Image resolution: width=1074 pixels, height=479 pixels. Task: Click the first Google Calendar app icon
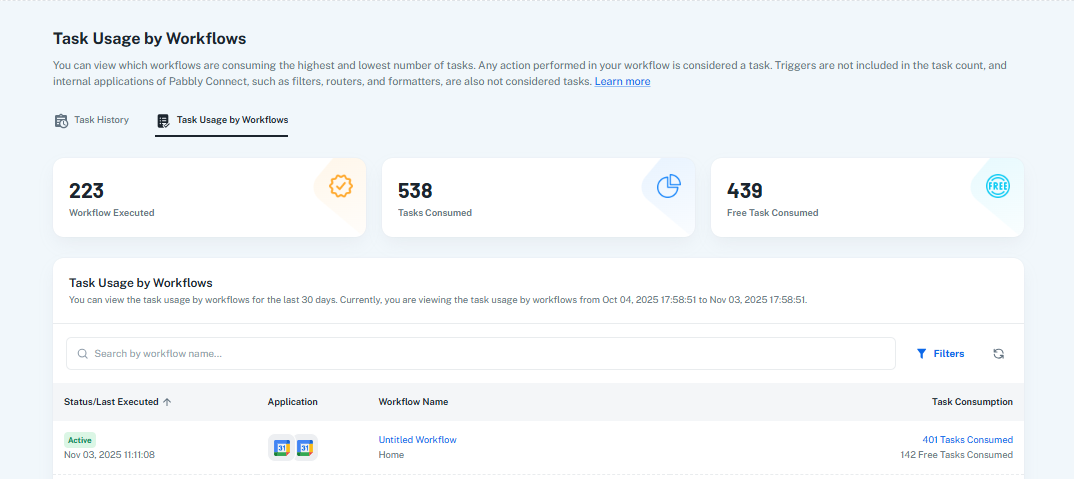tap(282, 448)
